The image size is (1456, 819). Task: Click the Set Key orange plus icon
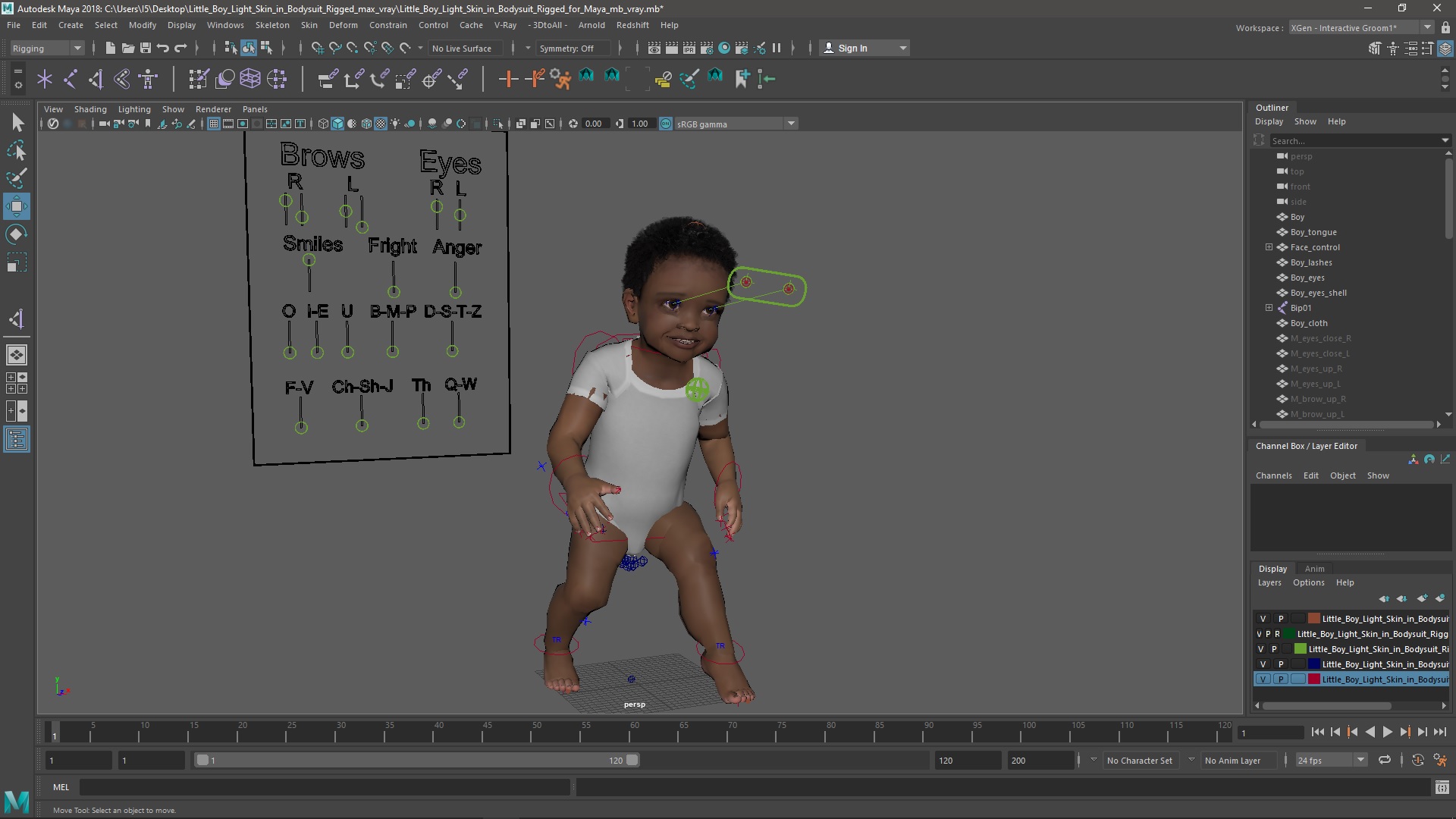tap(508, 79)
